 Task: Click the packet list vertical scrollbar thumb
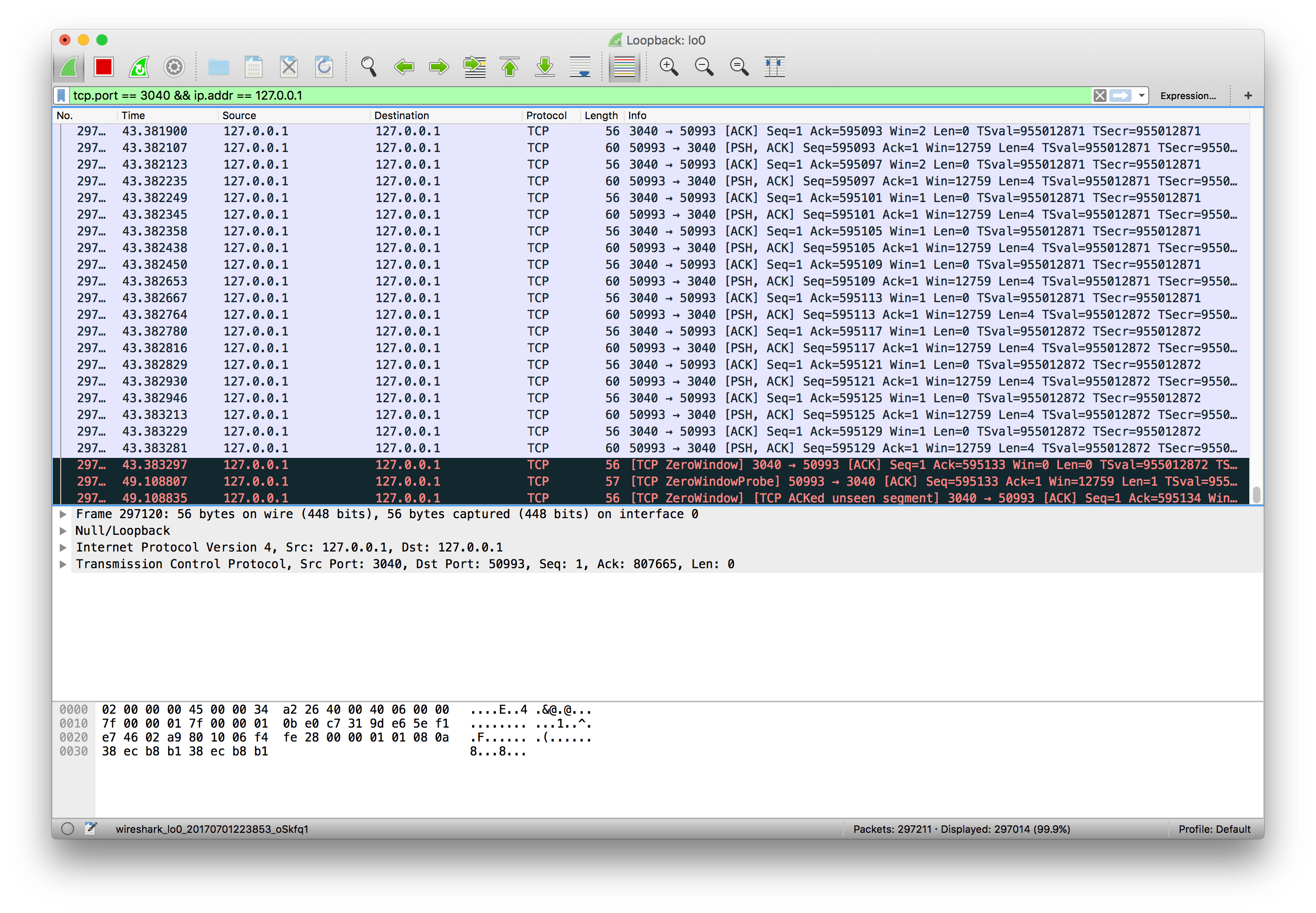point(1256,495)
